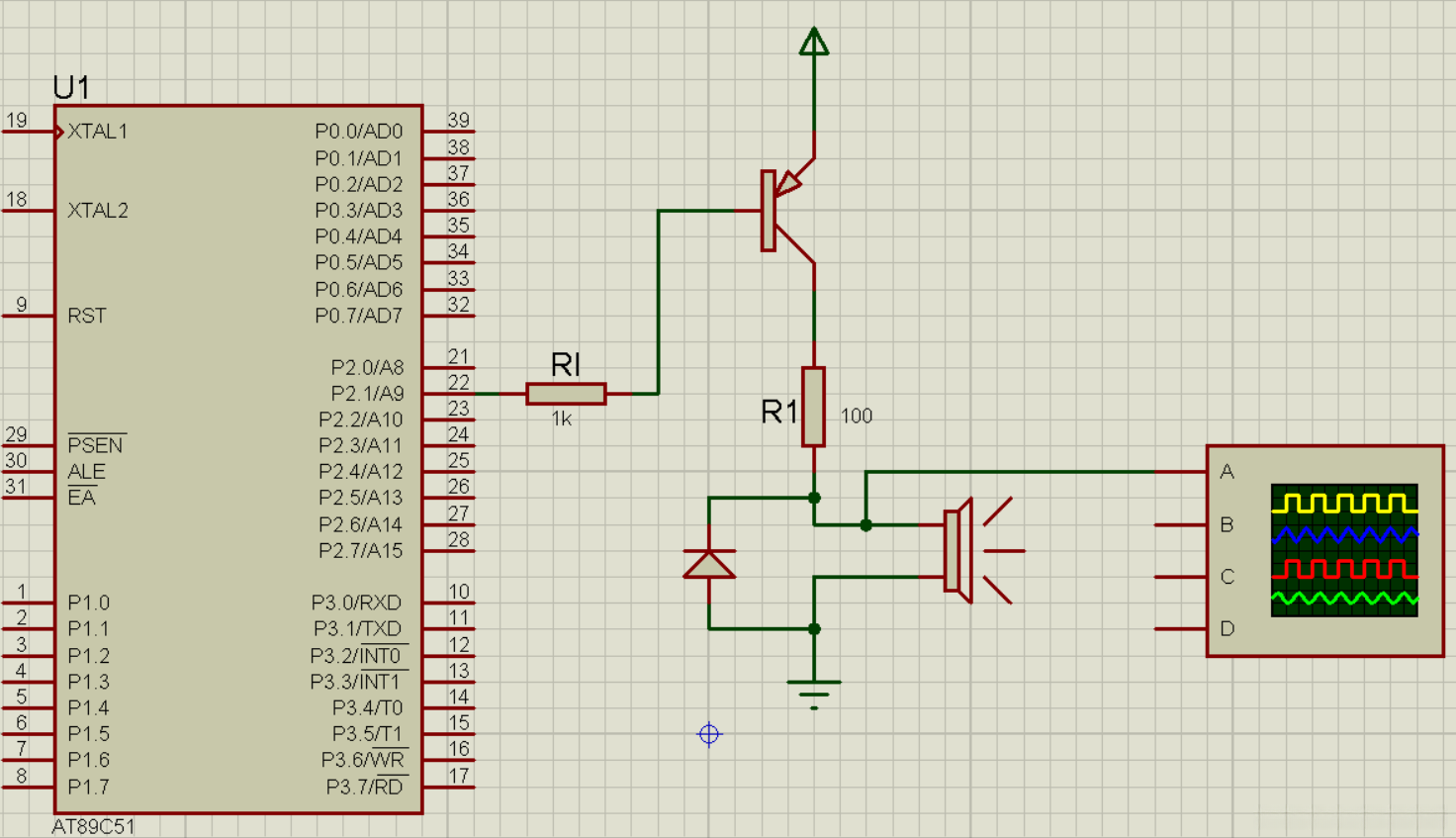This screenshot has width=1456, height=838.
Task: Select the U1 component label
Action: click(71, 88)
